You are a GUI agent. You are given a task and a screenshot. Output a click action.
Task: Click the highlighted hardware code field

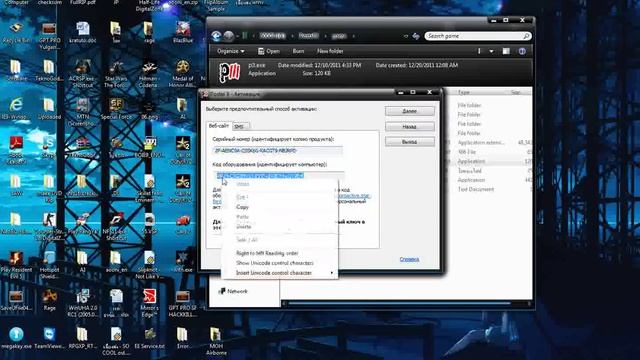tap(278, 176)
